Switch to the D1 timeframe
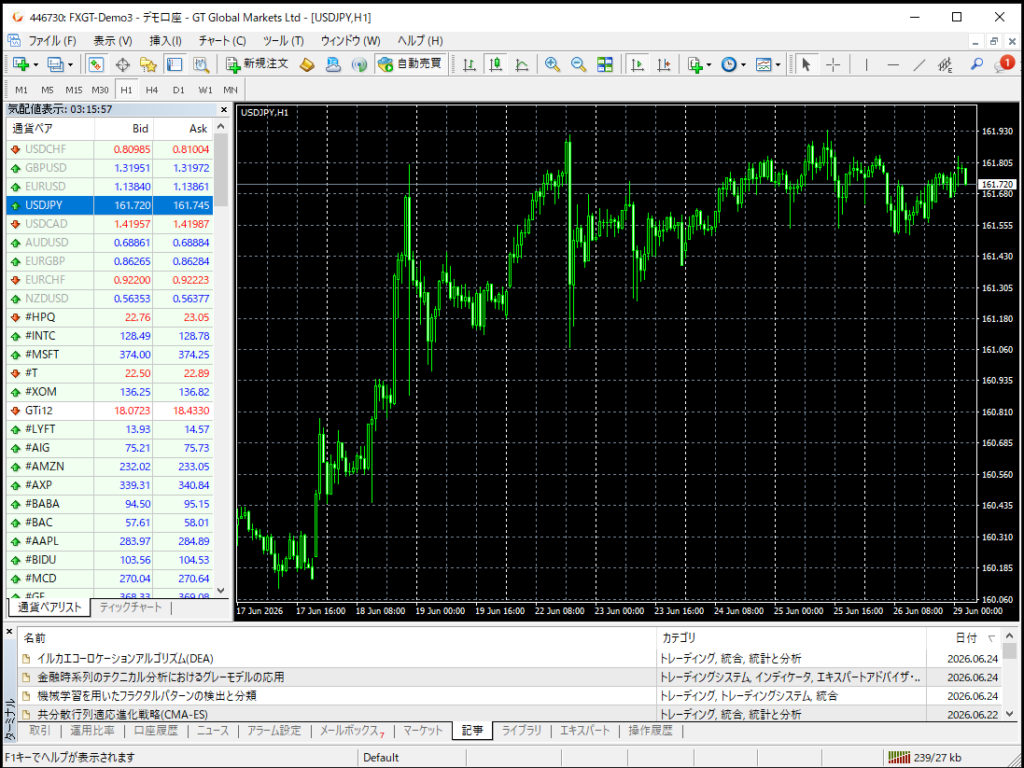This screenshot has height=768, width=1024. tap(178, 90)
